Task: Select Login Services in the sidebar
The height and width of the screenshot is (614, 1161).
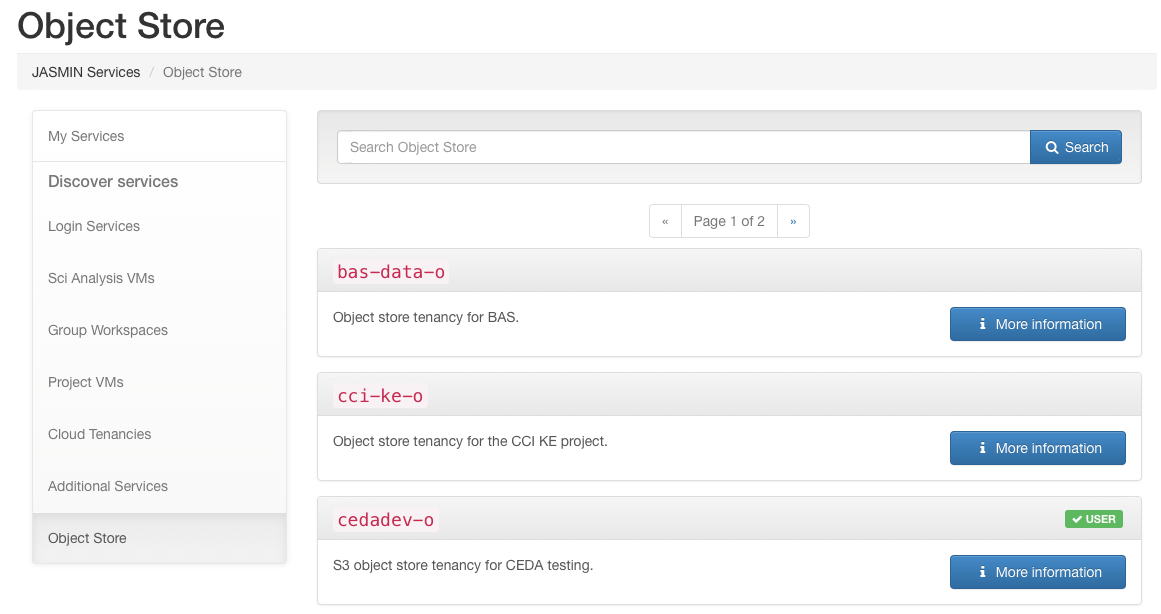Action: pos(94,226)
